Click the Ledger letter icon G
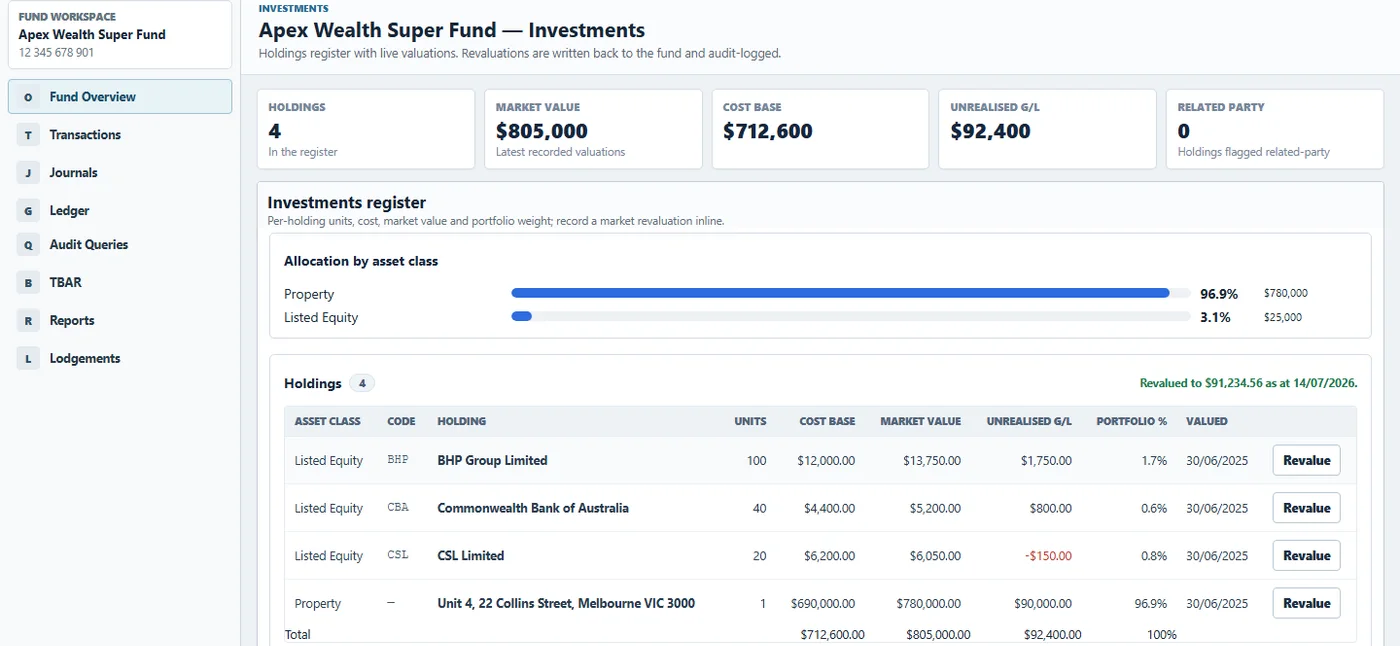Screen dimensions: 1400x646 pos(28,211)
